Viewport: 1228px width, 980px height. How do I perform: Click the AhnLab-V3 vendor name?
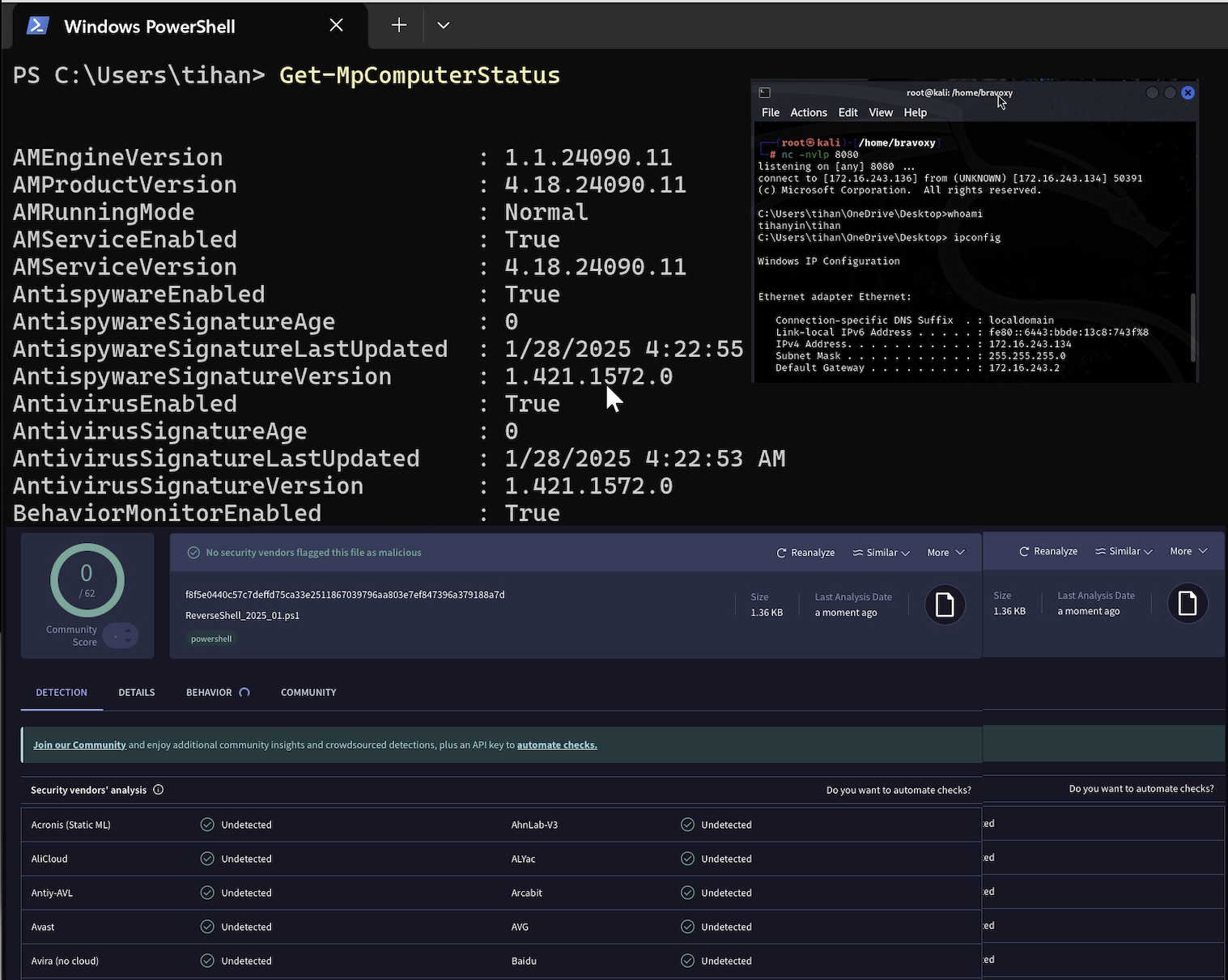pyautogui.click(x=534, y=825)
